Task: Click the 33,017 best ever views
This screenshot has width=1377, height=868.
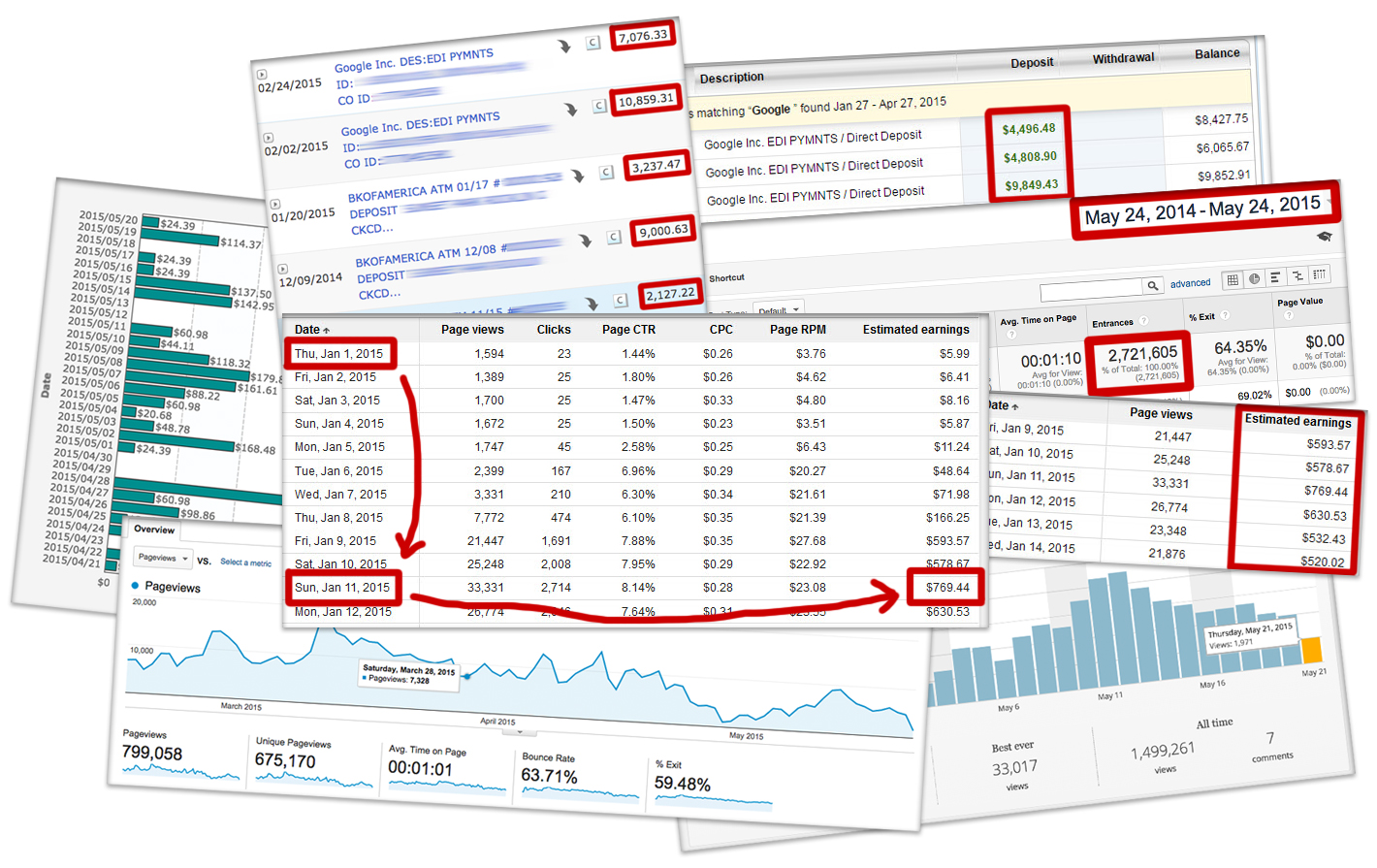Action: [x=1014, y=768]
